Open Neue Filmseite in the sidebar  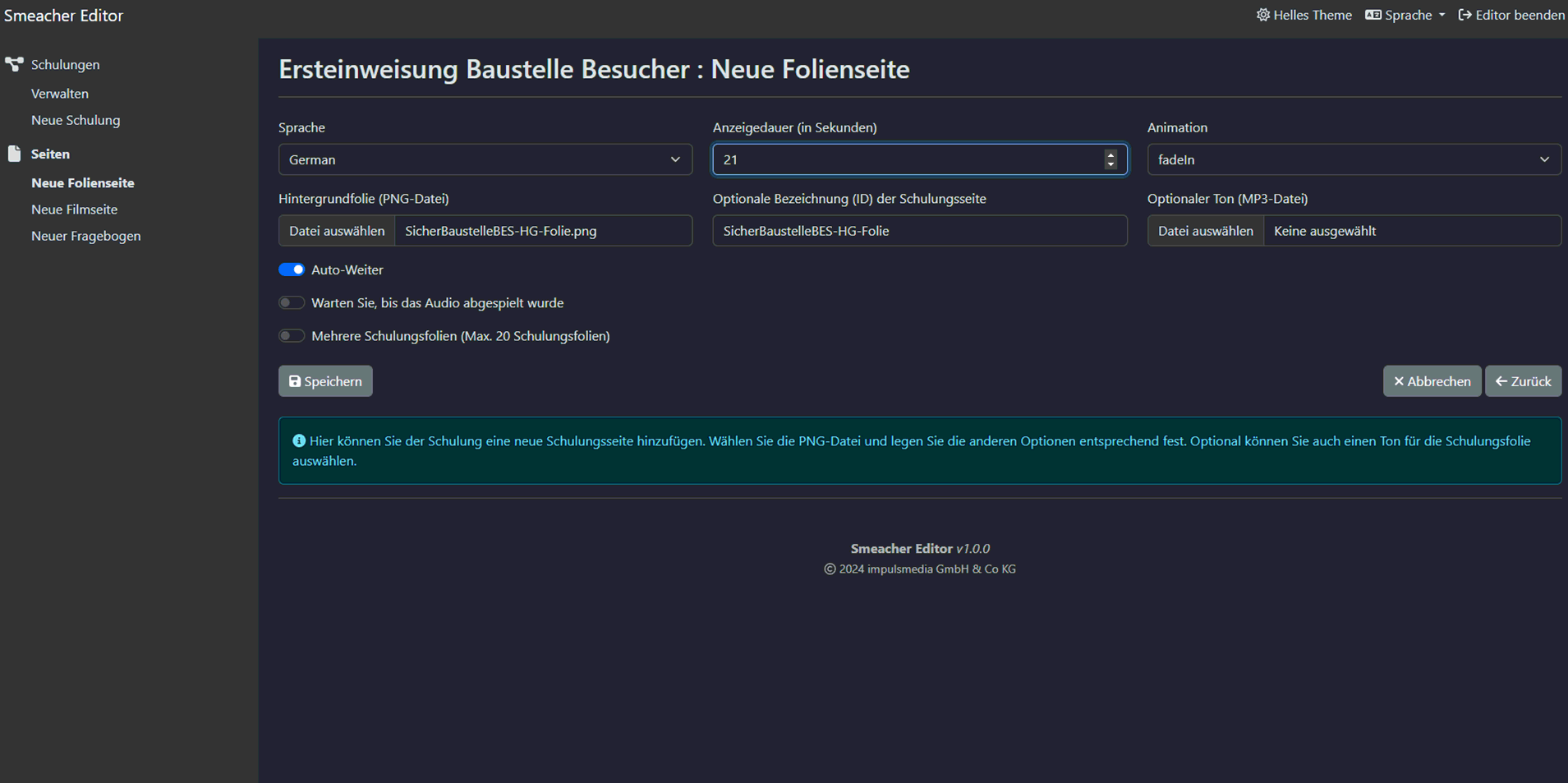tap(74, 210)
